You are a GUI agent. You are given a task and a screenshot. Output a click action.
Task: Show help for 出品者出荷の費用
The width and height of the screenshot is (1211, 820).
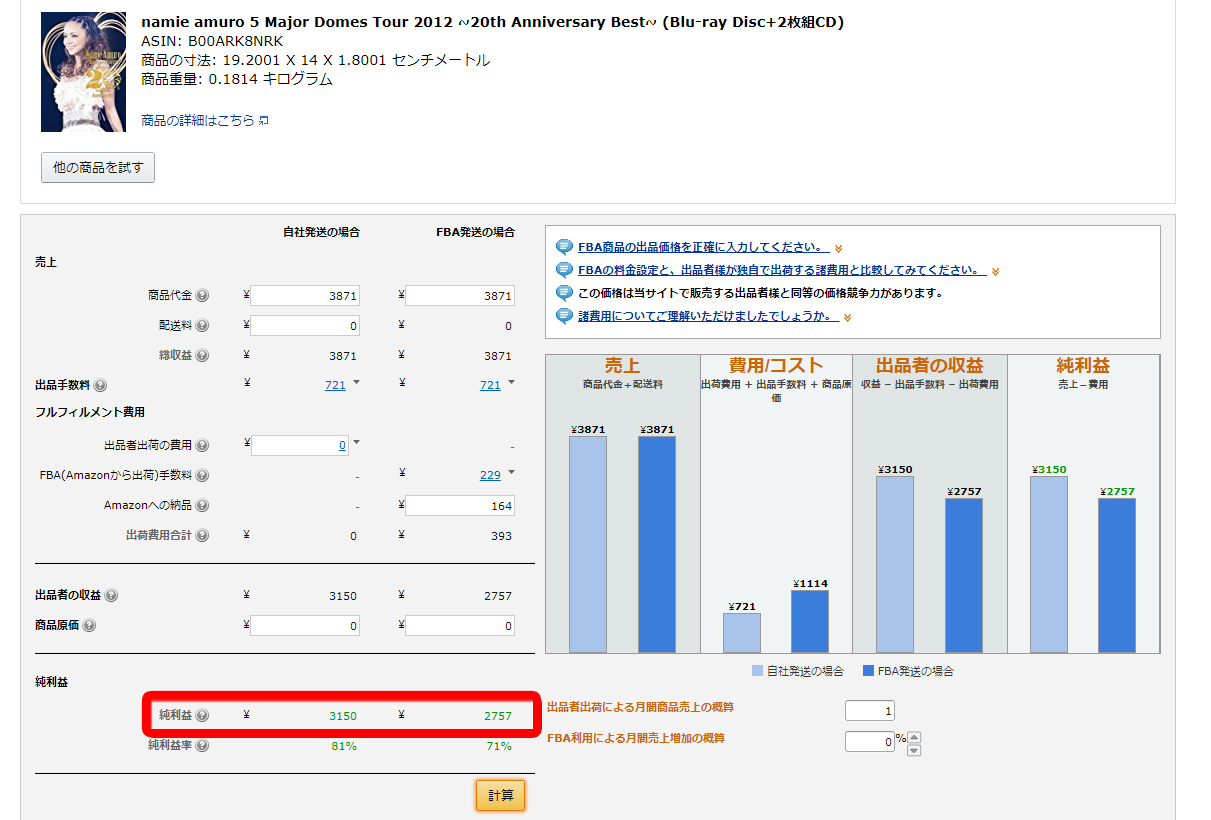tap(202, 446)
